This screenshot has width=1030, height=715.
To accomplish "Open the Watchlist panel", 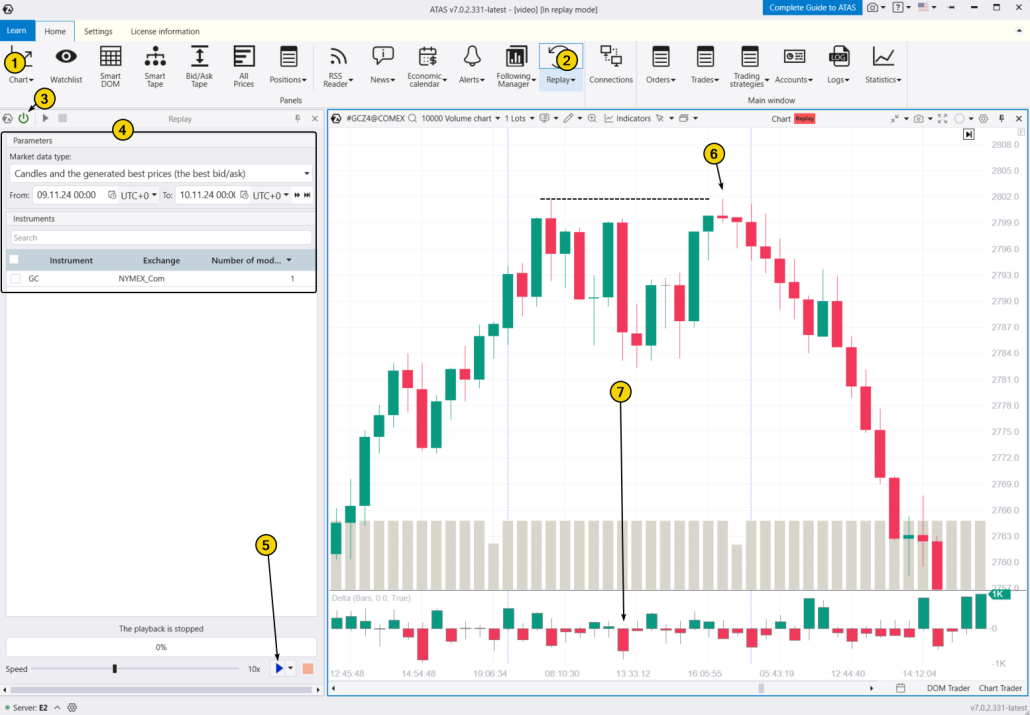I will pos(65,65).
